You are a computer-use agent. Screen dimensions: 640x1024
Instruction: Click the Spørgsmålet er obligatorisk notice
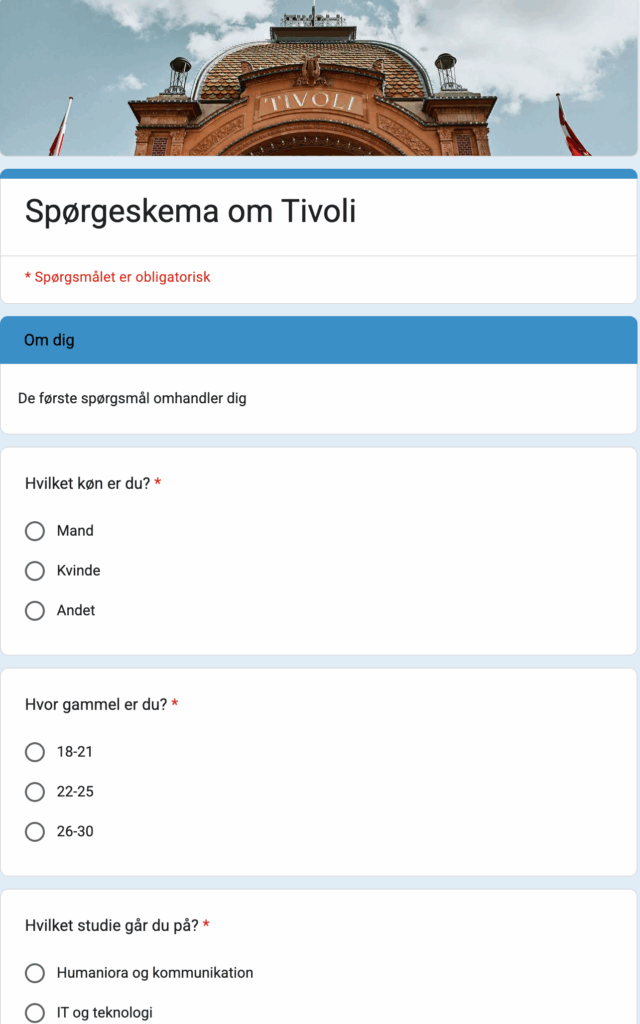coord(118,277)
